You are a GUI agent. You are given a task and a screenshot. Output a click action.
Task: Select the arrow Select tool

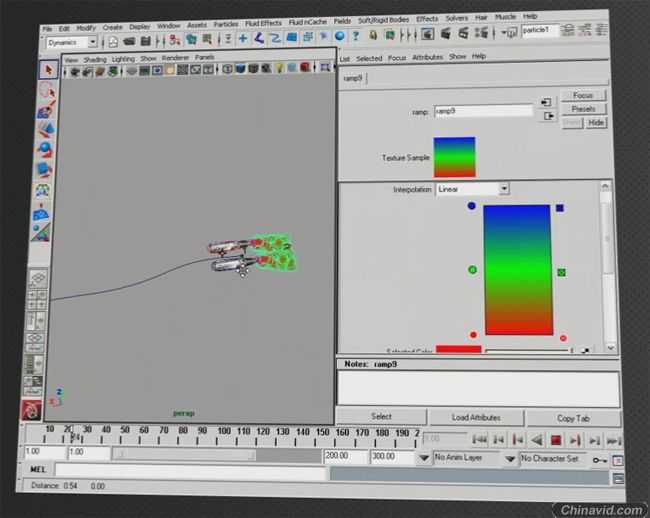click(47, 69)
